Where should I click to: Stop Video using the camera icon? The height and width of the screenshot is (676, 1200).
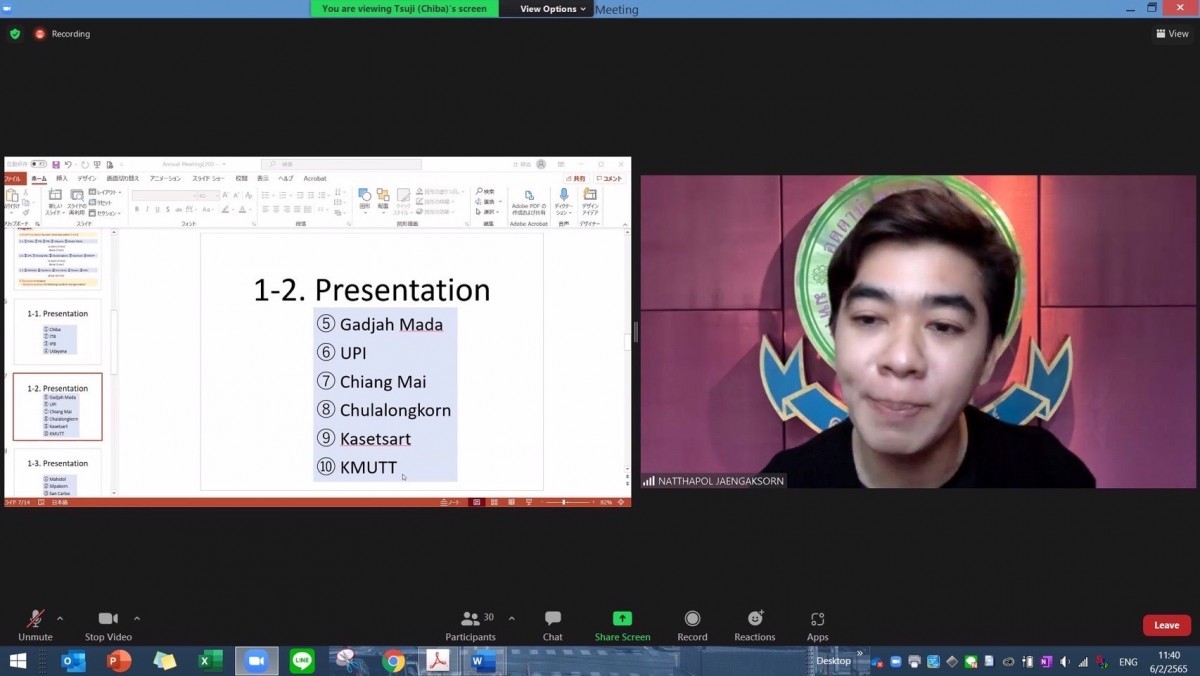(108, 619)
